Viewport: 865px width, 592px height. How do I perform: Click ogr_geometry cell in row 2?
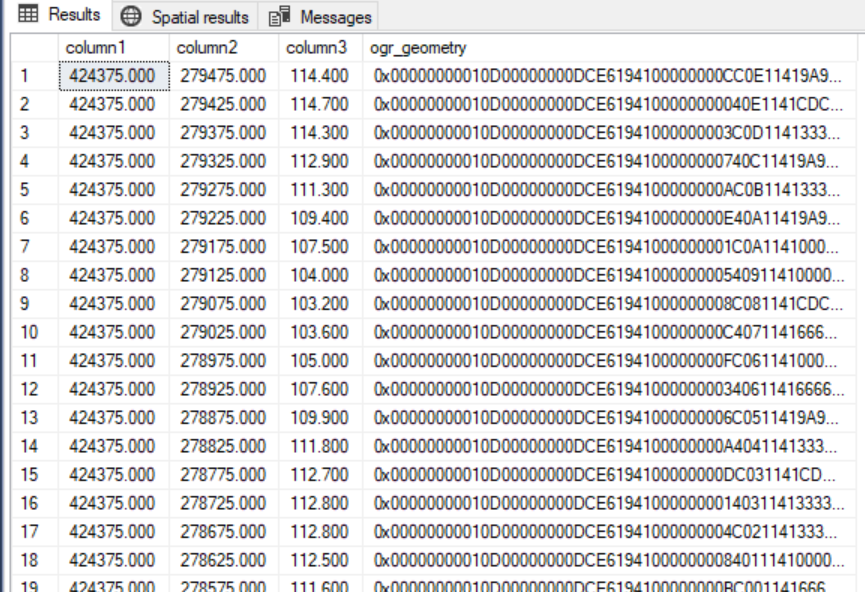point(610,104)
